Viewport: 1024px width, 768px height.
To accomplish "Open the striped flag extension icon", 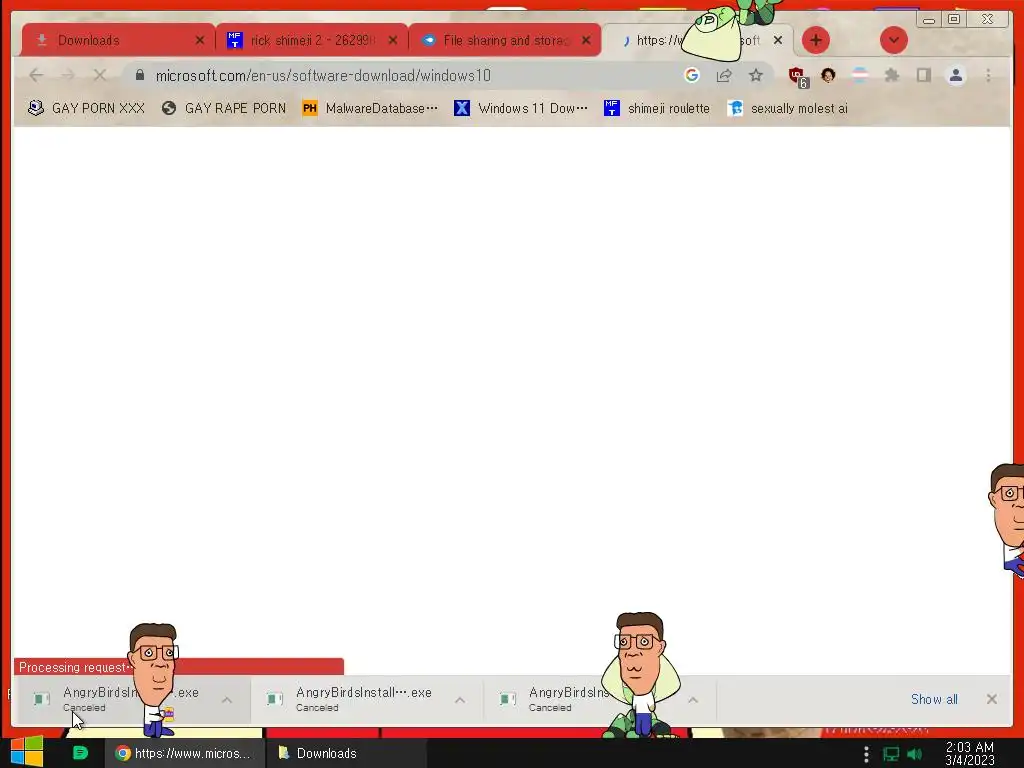I will tap(860, 76).
